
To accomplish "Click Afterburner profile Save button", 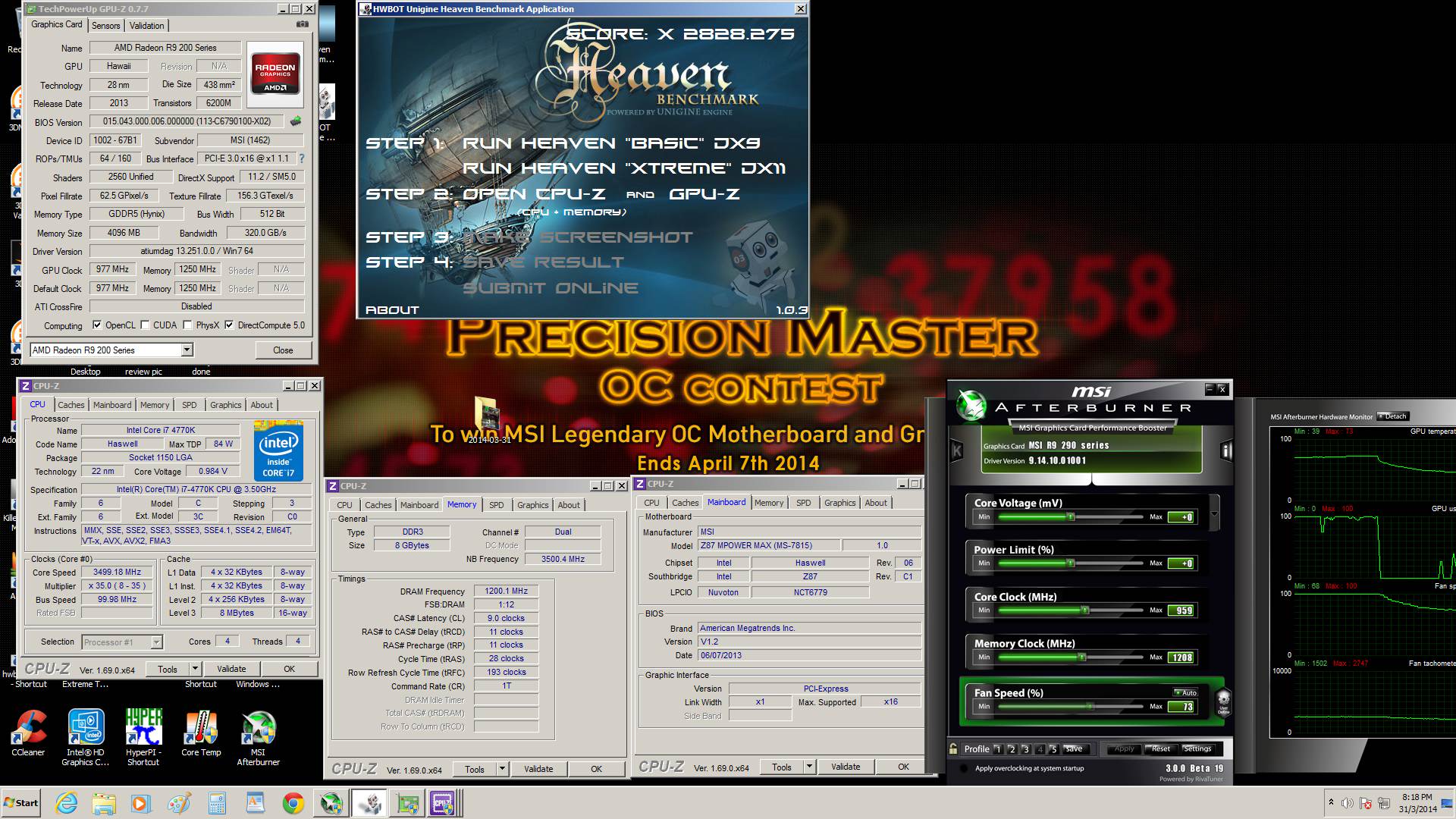I will tap(1074, 748).
